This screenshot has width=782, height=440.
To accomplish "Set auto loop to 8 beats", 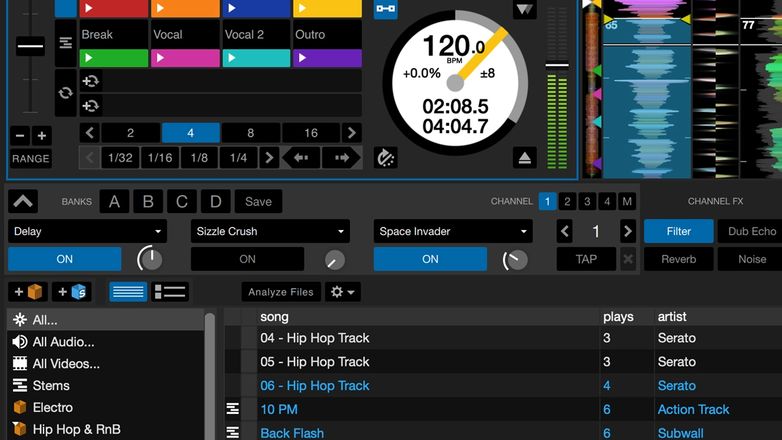I will 250,133.
